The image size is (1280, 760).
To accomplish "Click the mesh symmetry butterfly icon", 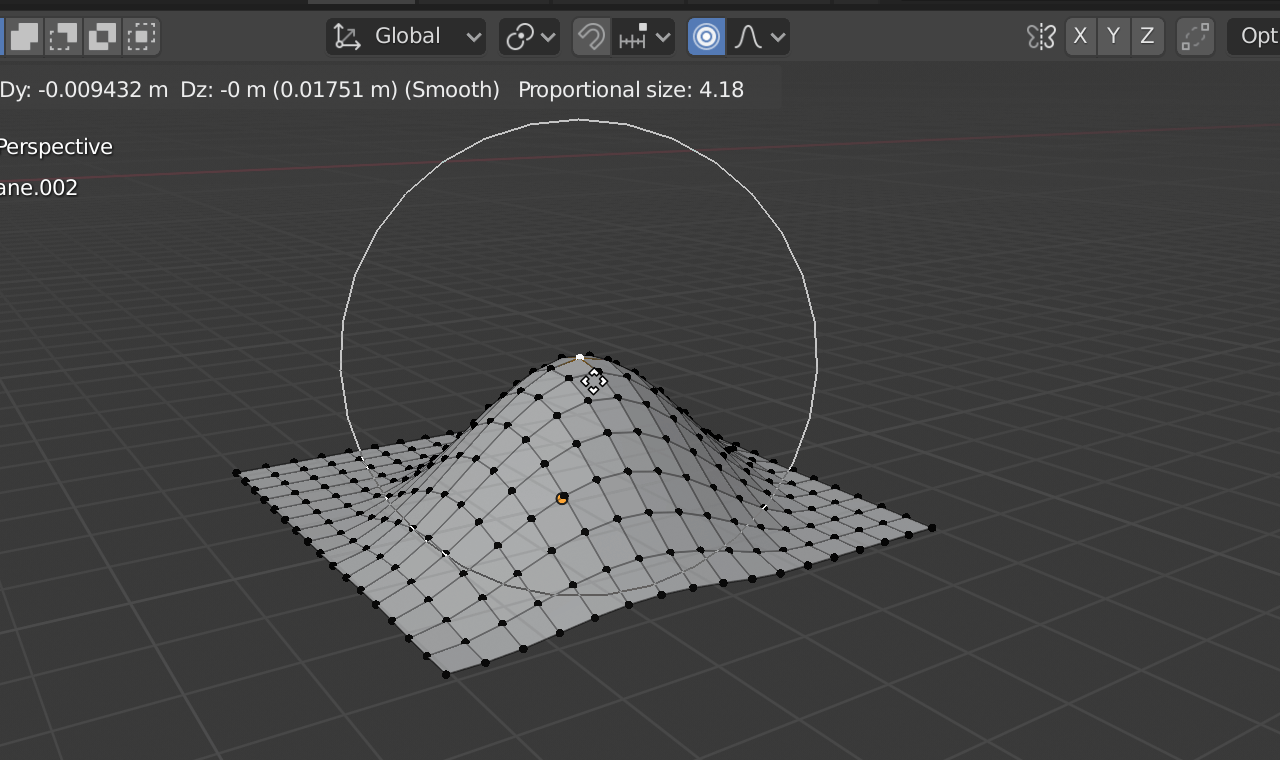I will click(1040, 36).
